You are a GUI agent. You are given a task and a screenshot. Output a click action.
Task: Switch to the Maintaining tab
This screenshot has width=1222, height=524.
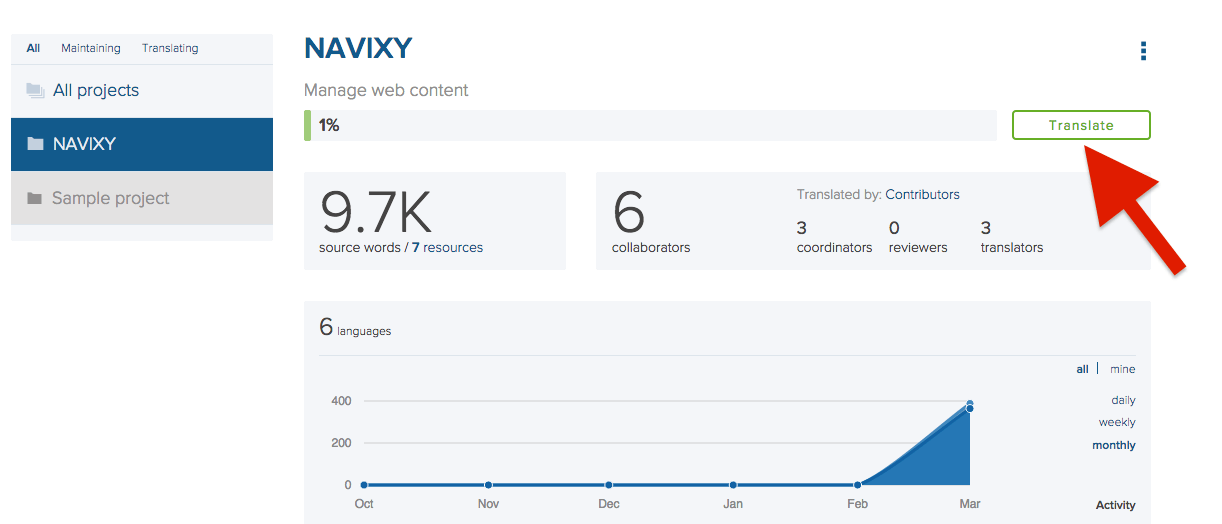click(90, 48)
